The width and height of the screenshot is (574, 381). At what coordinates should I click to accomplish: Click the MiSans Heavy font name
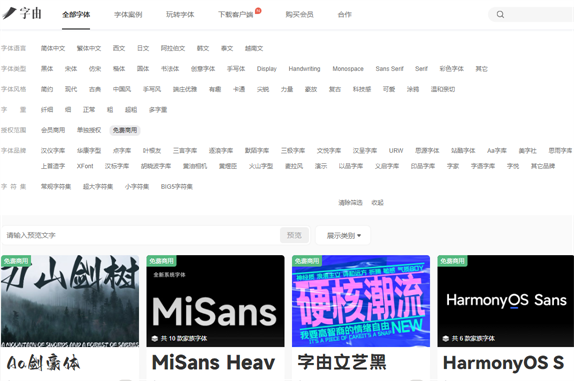pos(213,363)
